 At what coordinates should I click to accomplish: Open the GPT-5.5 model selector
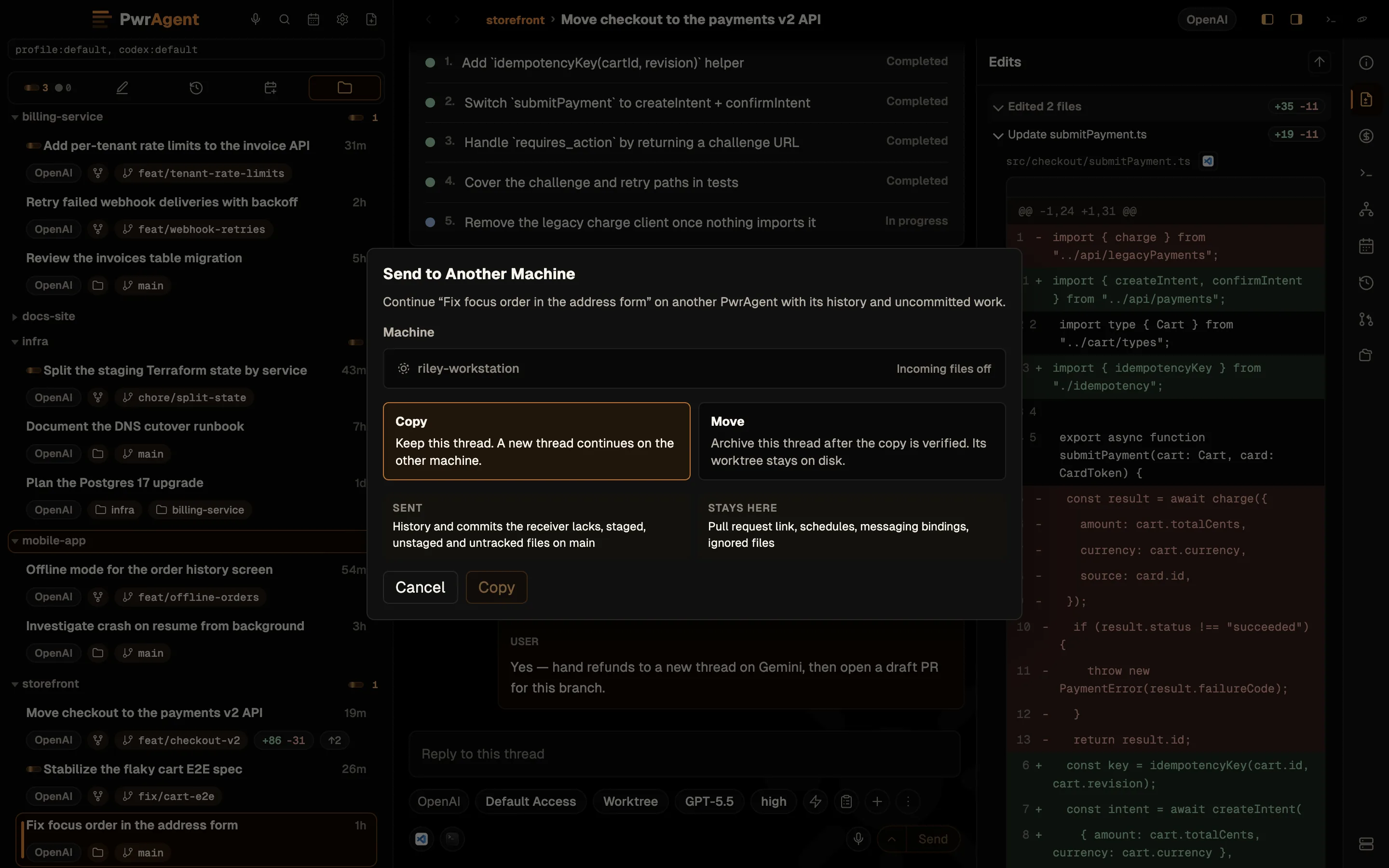point(709,801)
